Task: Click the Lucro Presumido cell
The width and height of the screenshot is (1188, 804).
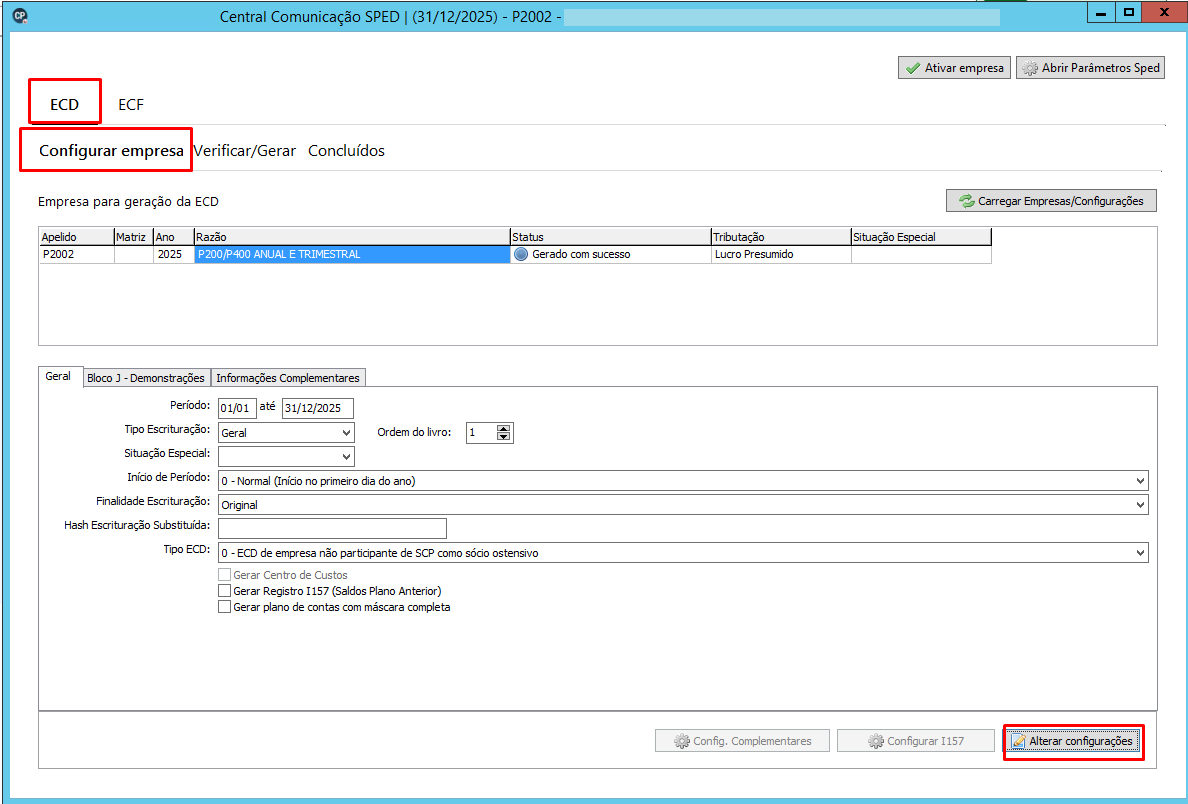Action: (781, 255)
